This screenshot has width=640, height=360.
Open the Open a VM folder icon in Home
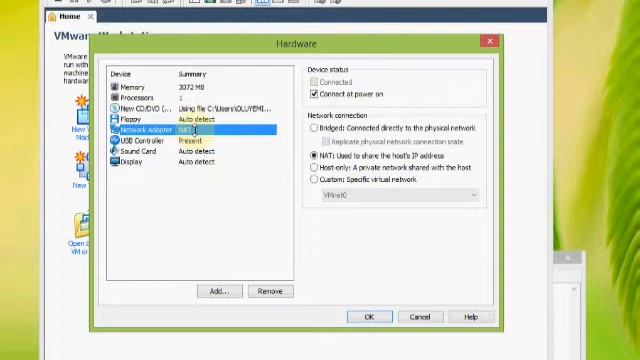[x=81, y=225]
